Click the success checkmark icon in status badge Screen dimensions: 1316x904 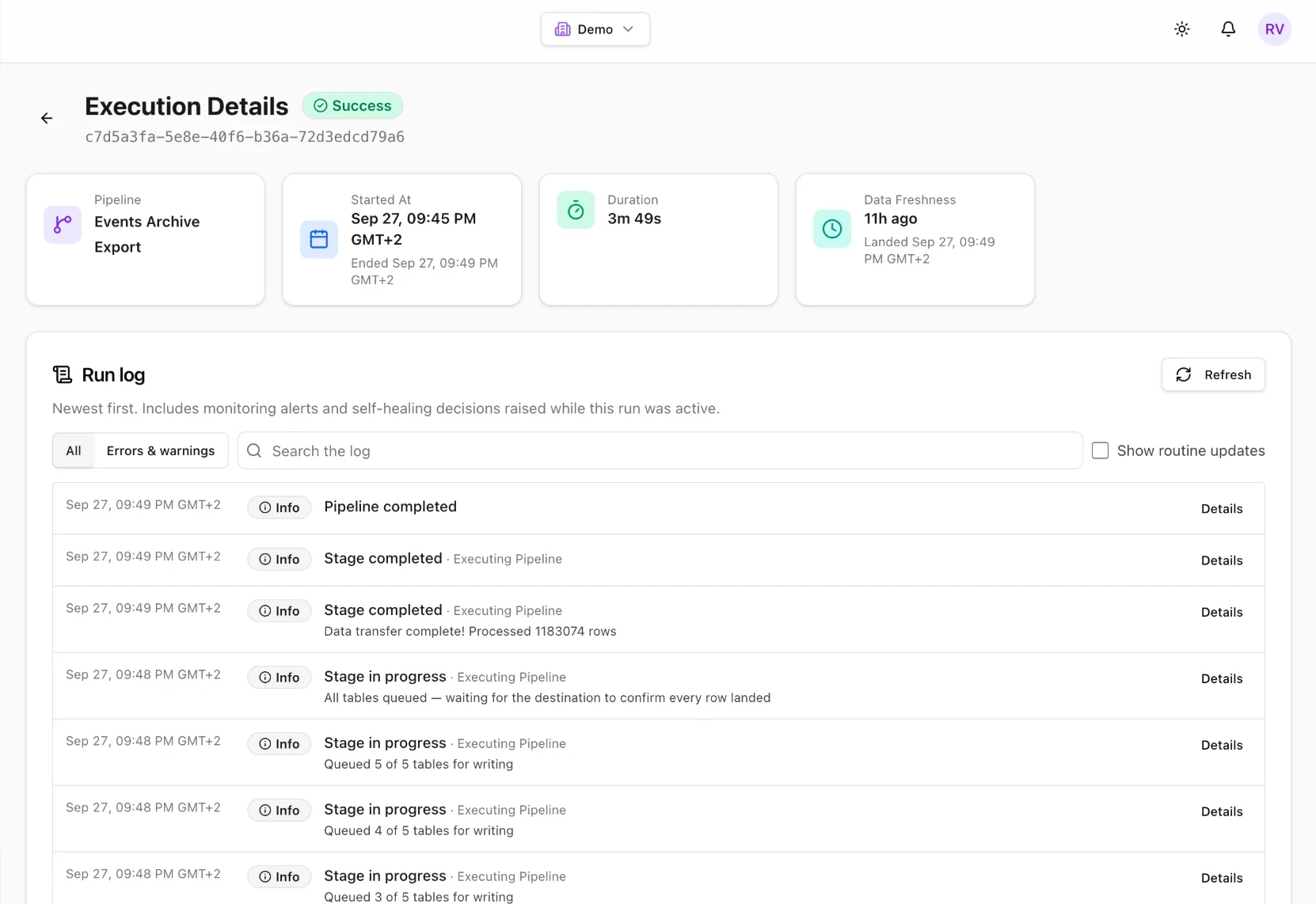point(321,105)
